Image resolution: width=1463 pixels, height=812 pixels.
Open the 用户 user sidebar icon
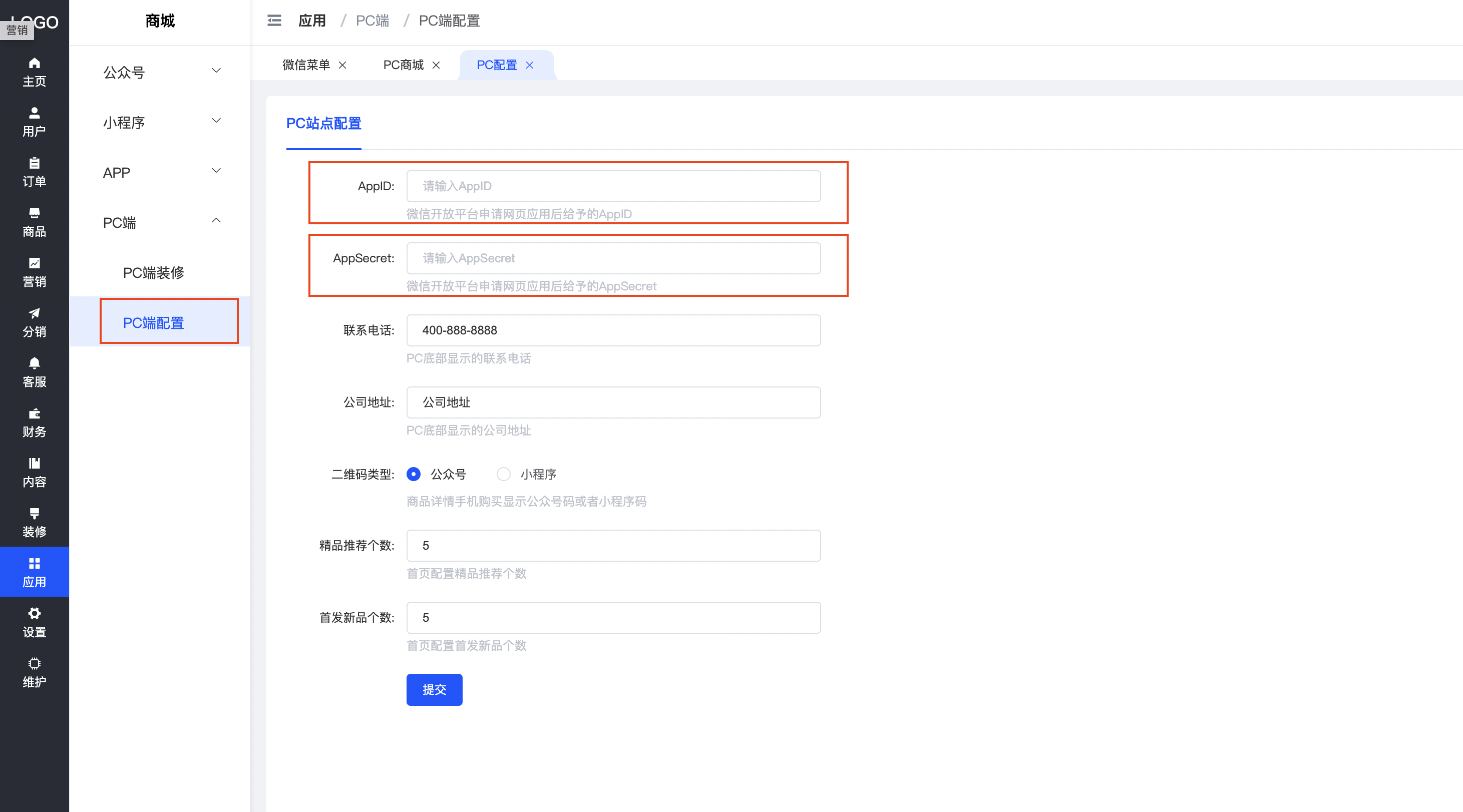pyautogui.click(x=34, y=113)
